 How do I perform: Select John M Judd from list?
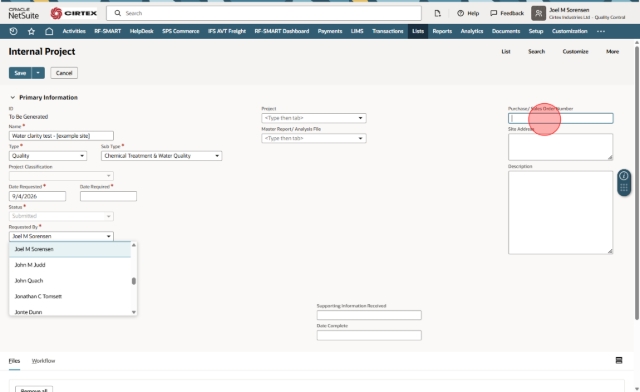tap(70, 265)
